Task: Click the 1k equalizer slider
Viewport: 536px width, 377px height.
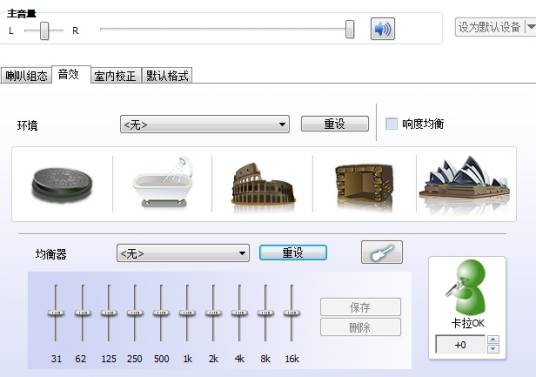Action: pos(187,313)
